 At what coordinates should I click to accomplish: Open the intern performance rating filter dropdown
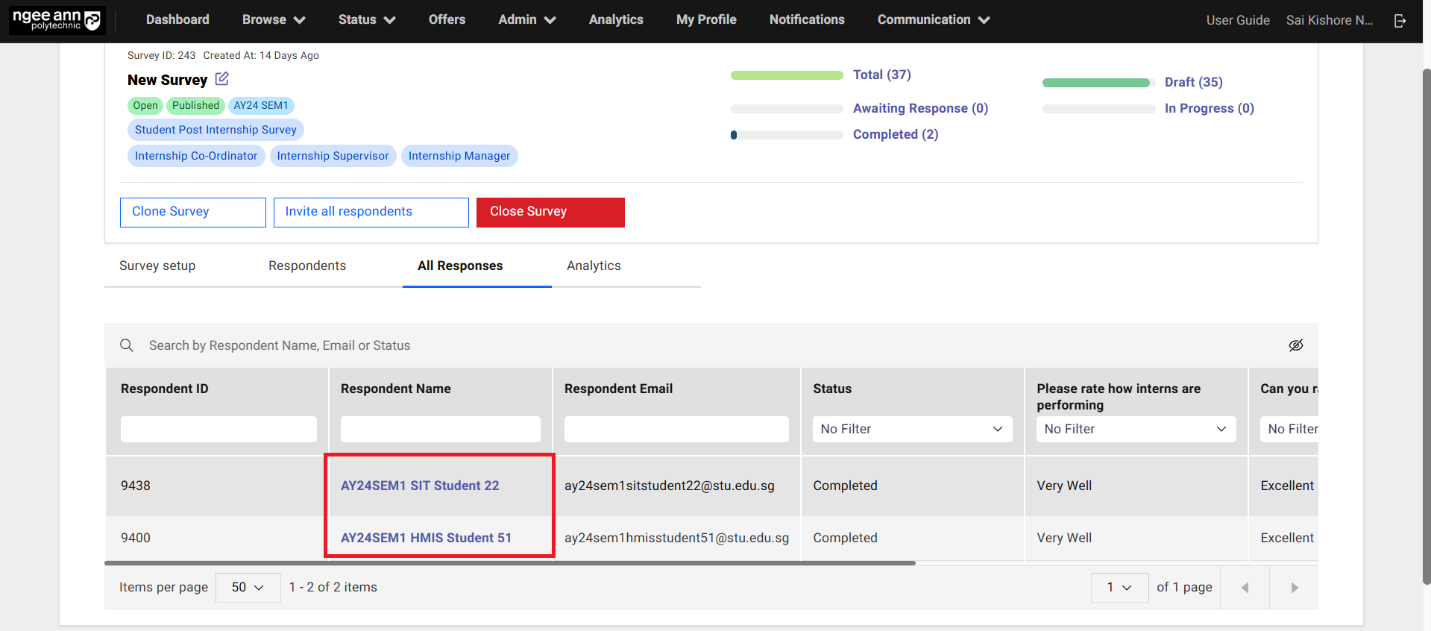[1135, 429]
